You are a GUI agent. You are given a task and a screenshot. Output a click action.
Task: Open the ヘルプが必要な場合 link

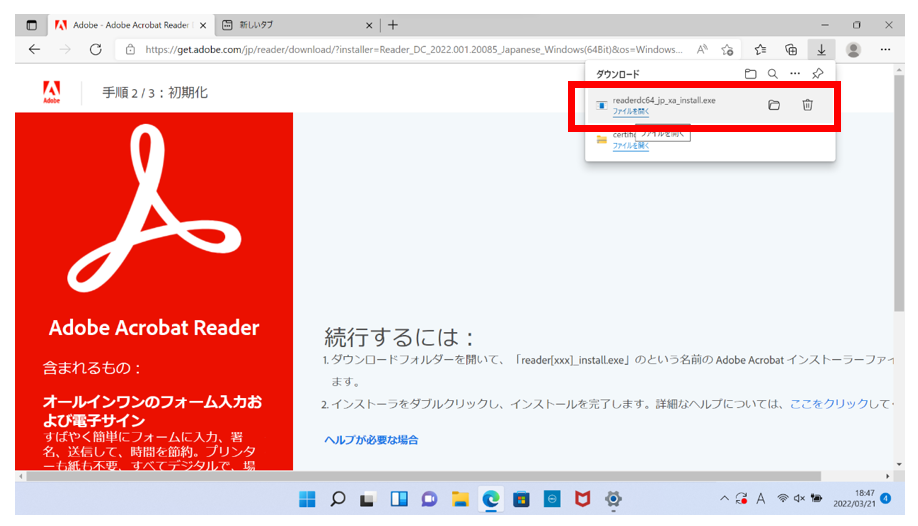371,440
